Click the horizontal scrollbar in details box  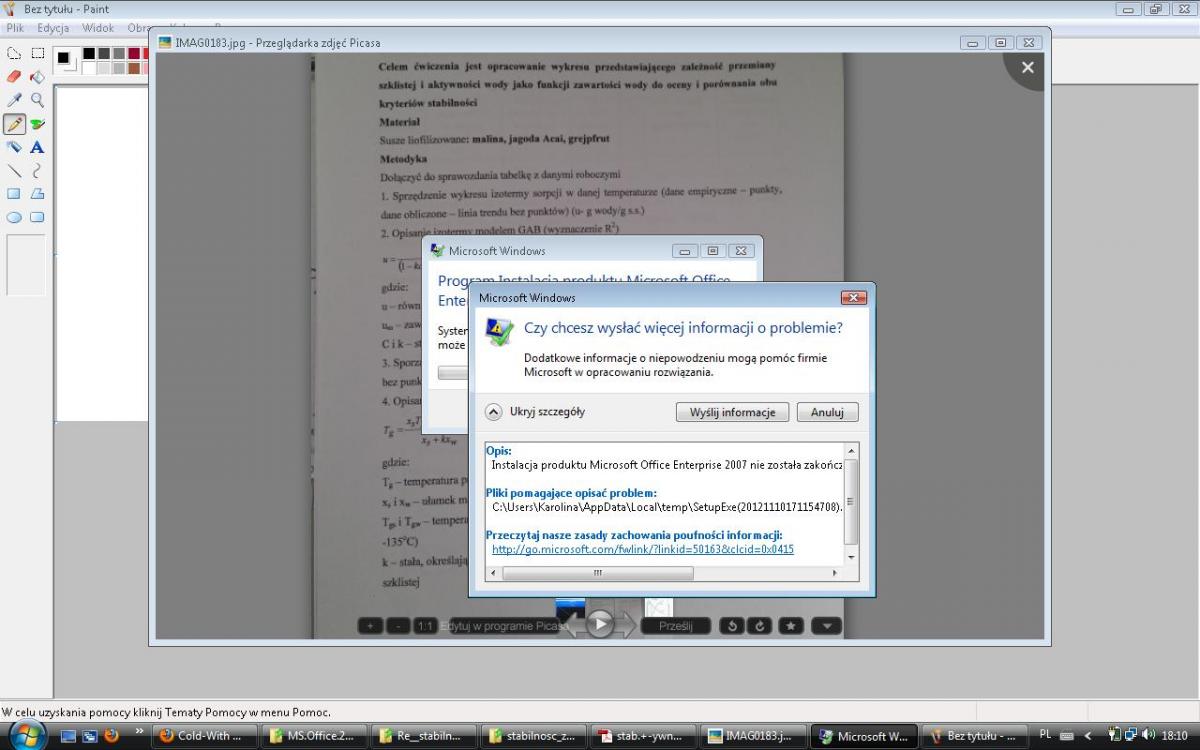(597, 573)
